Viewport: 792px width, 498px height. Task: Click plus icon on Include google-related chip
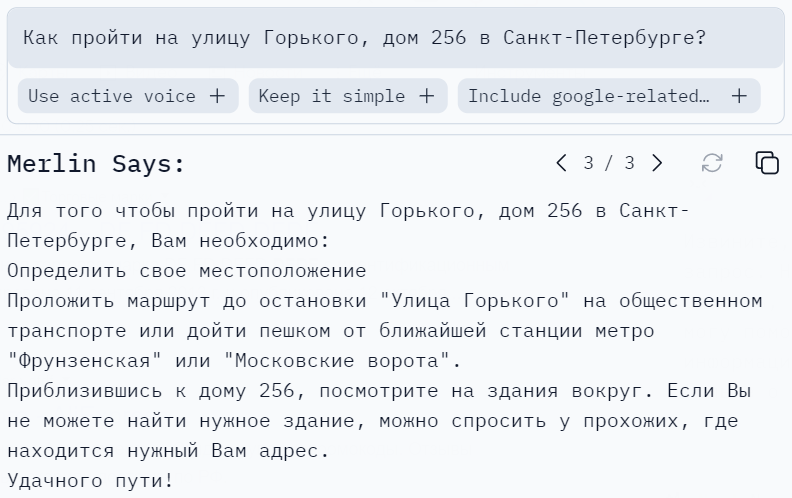[739, 96]
